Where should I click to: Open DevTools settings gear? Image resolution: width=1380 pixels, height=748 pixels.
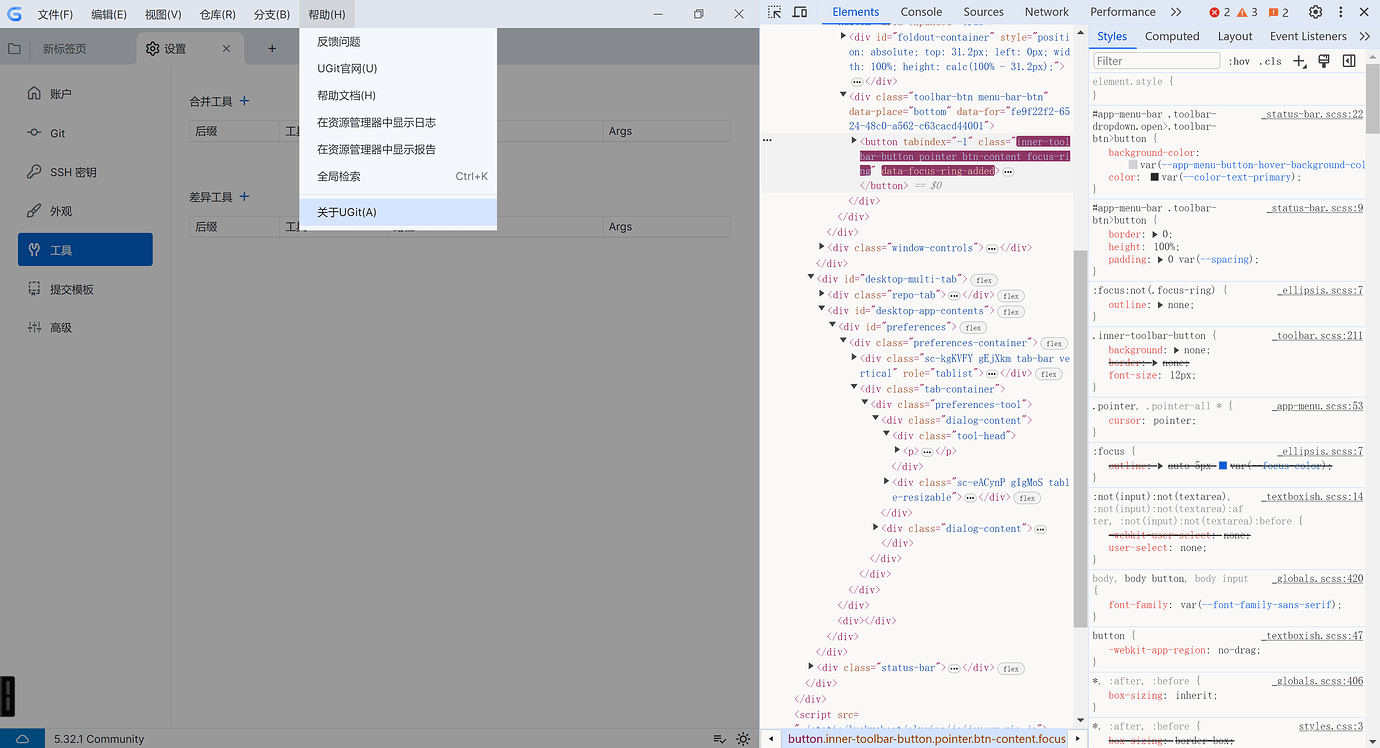pos(1316,12)
